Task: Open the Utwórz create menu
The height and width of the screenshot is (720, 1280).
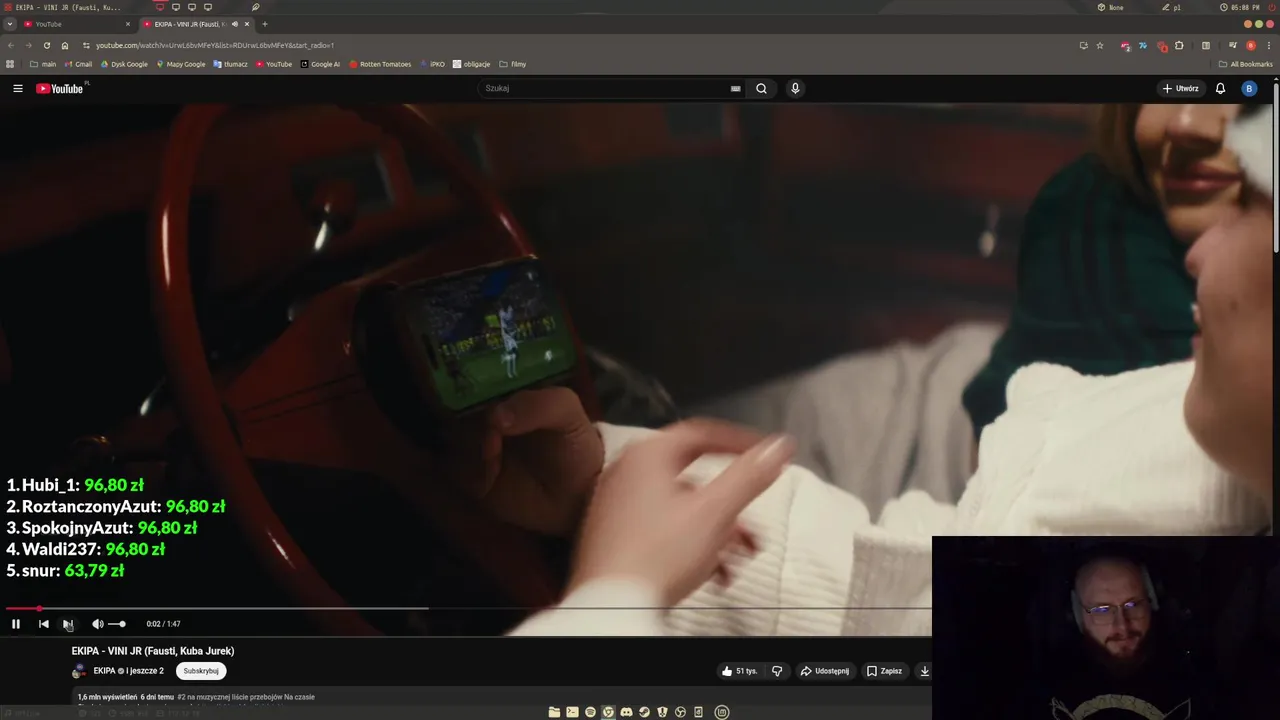Action: coord(1181,88)
